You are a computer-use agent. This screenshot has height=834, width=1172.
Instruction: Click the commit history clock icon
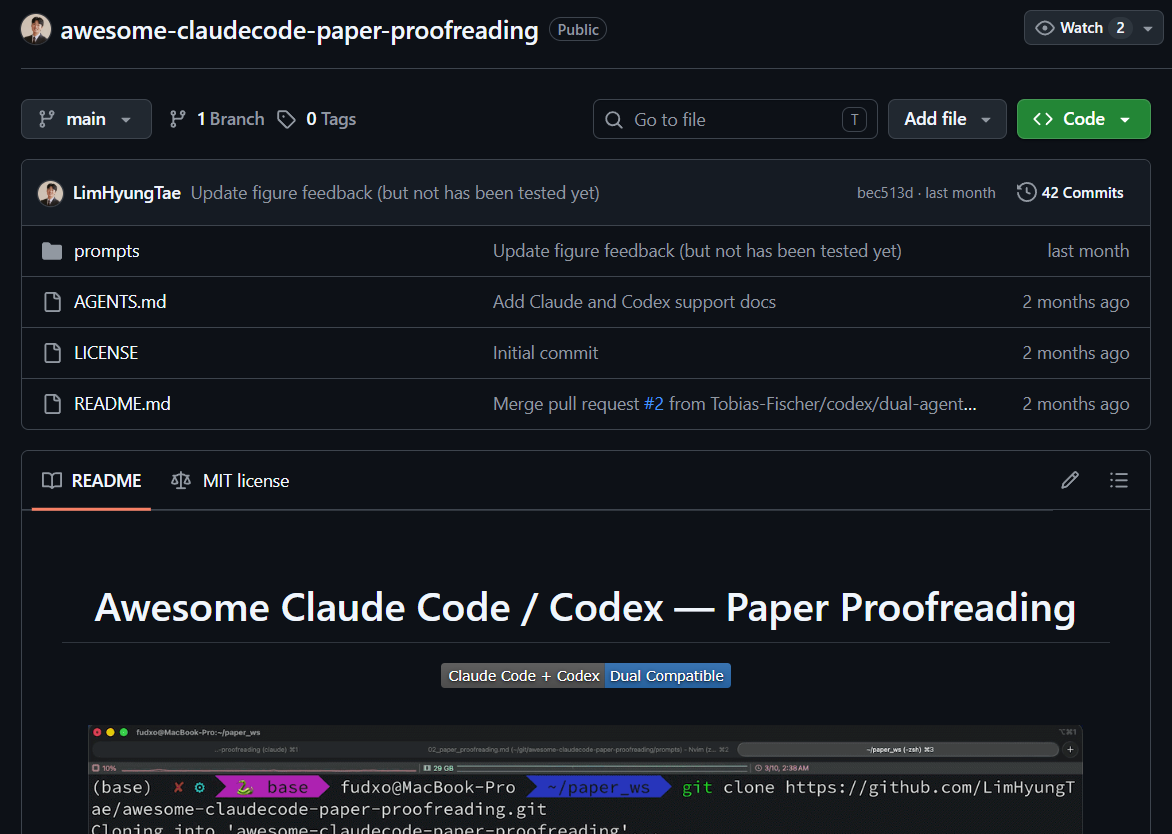[1026, 193]
